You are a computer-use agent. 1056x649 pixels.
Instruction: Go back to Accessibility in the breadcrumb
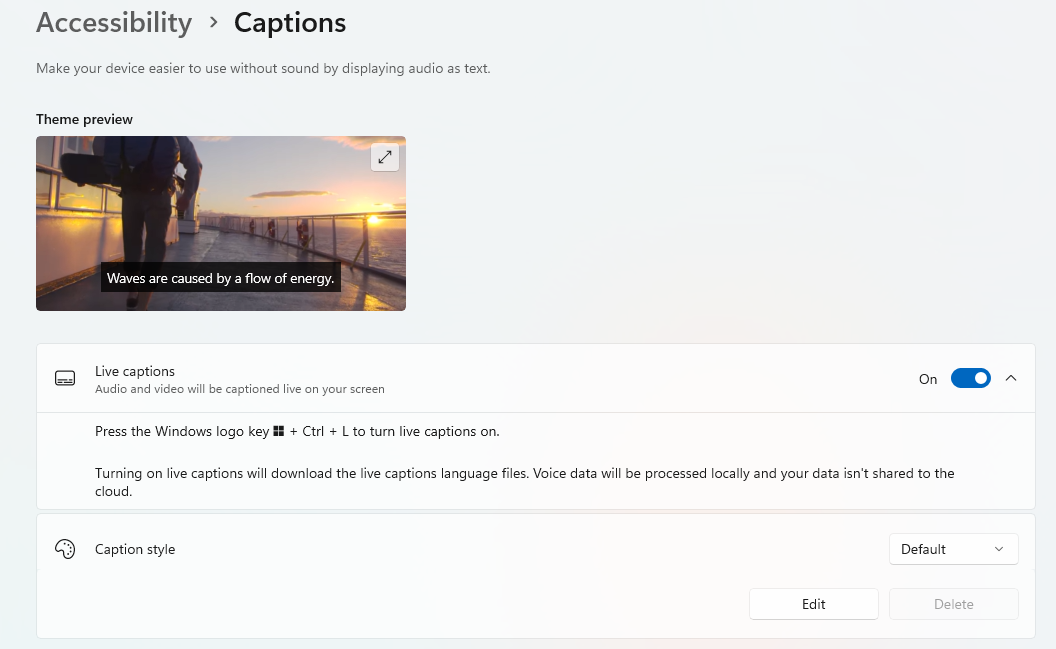(x=114, y=22)
